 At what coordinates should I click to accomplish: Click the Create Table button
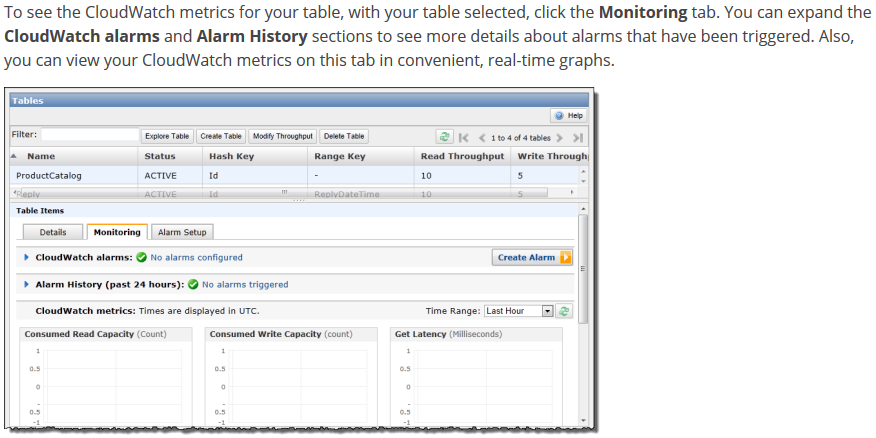221,136
